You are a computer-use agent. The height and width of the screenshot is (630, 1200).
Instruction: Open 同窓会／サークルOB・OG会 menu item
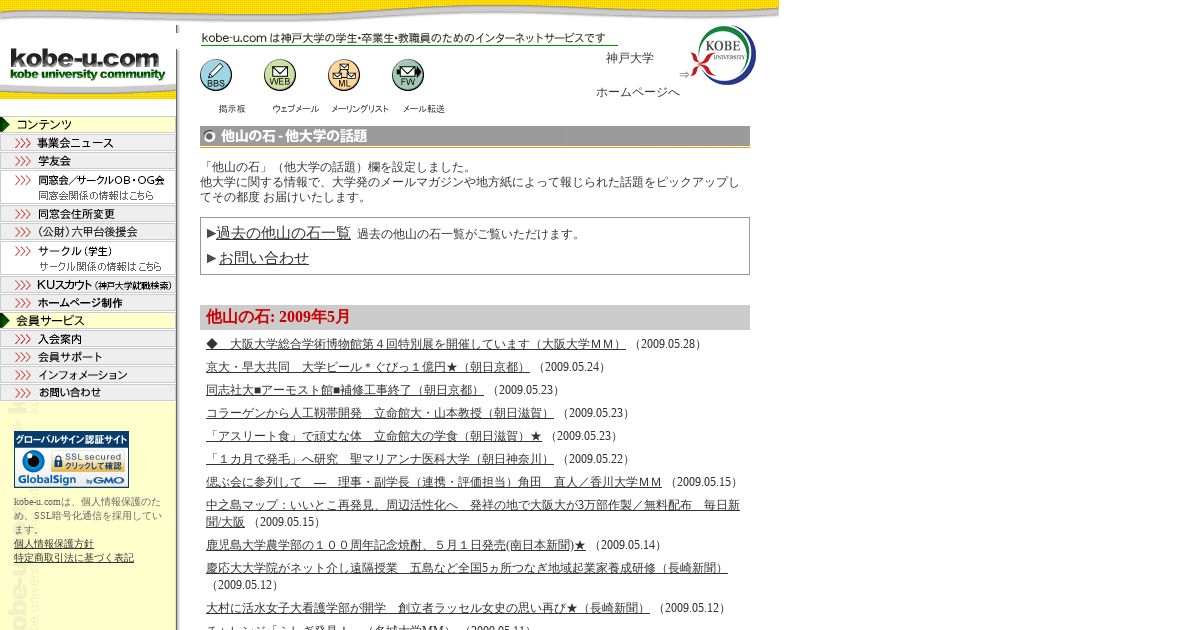[88, 187]
